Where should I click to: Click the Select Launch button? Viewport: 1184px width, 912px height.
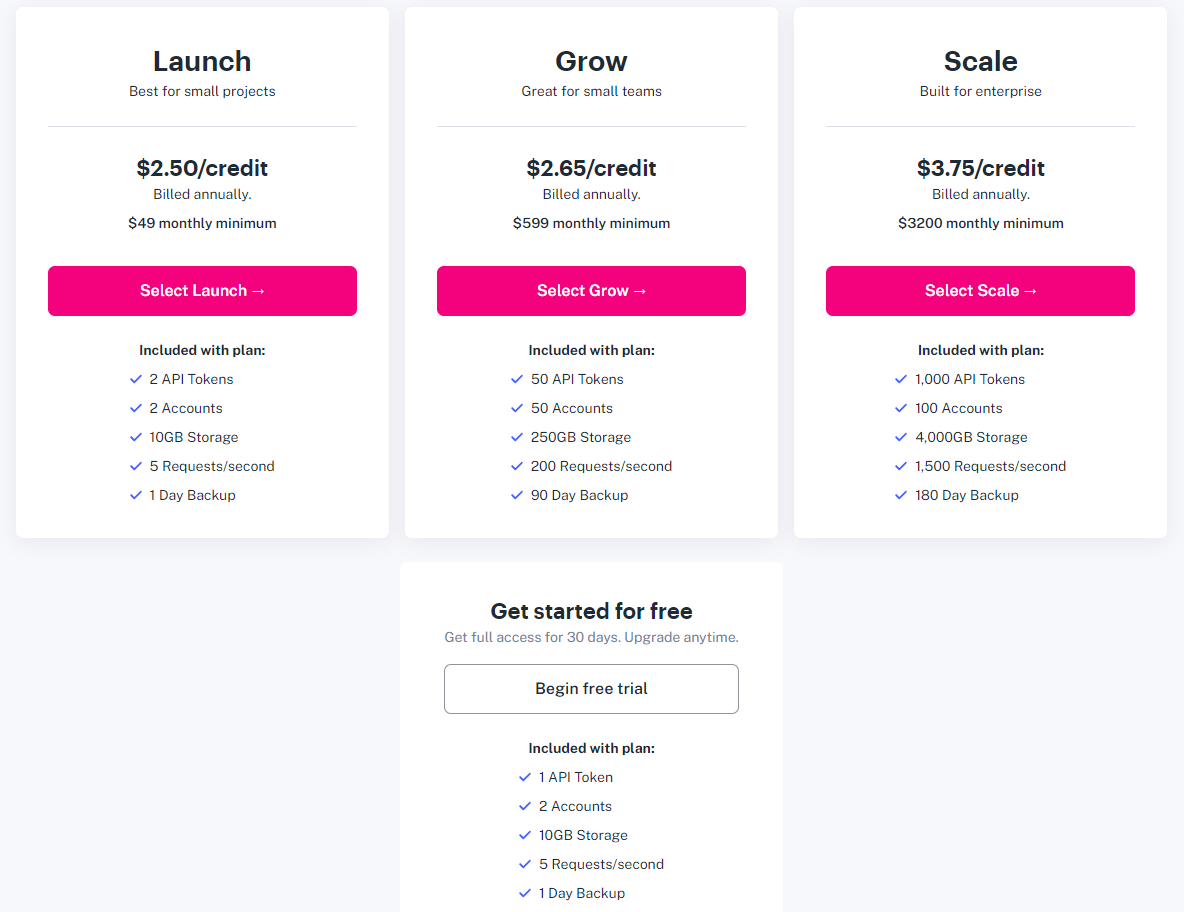tap(202, 291)
